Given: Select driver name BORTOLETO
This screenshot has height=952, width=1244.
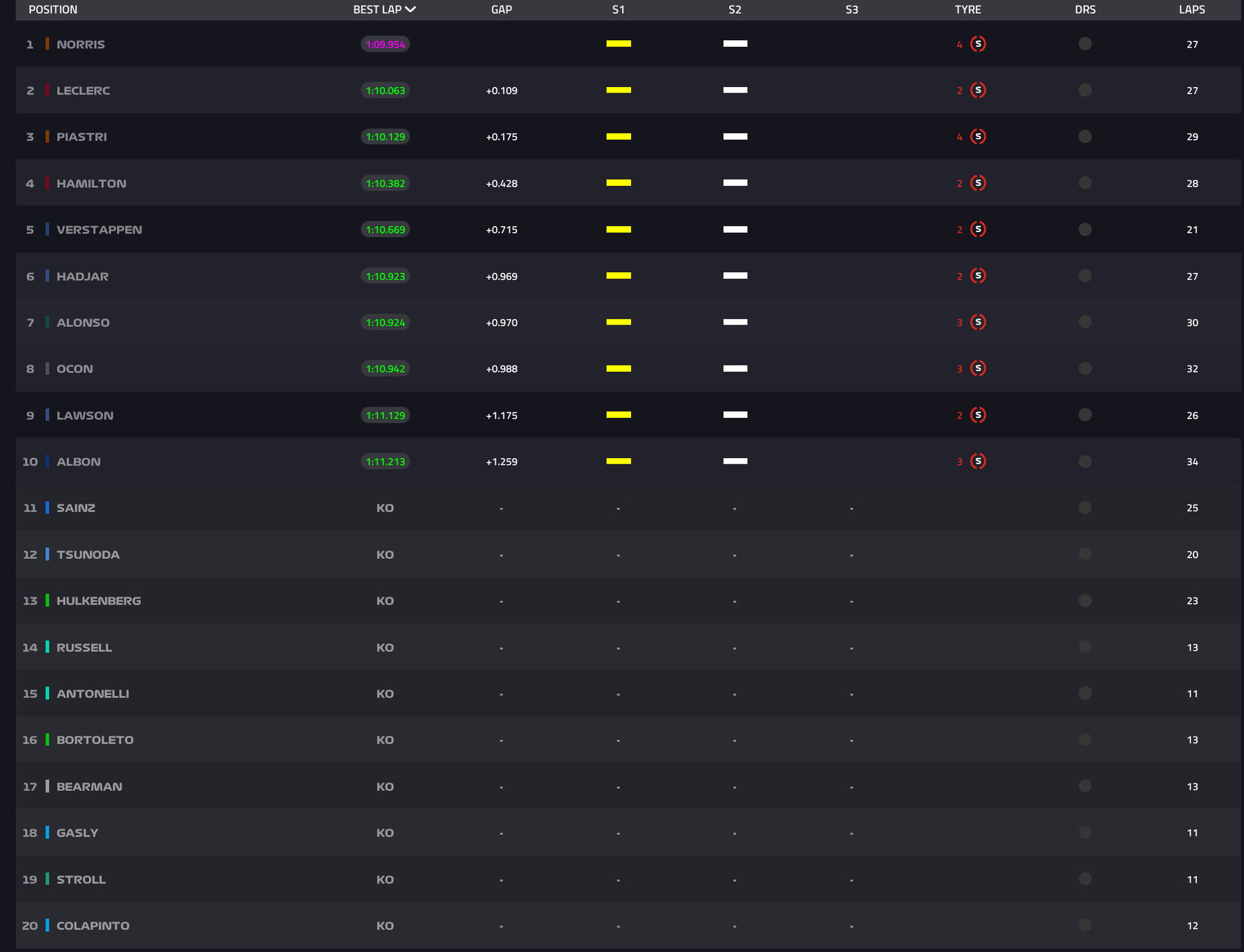Looking at the screenshot, I should 95,740.
